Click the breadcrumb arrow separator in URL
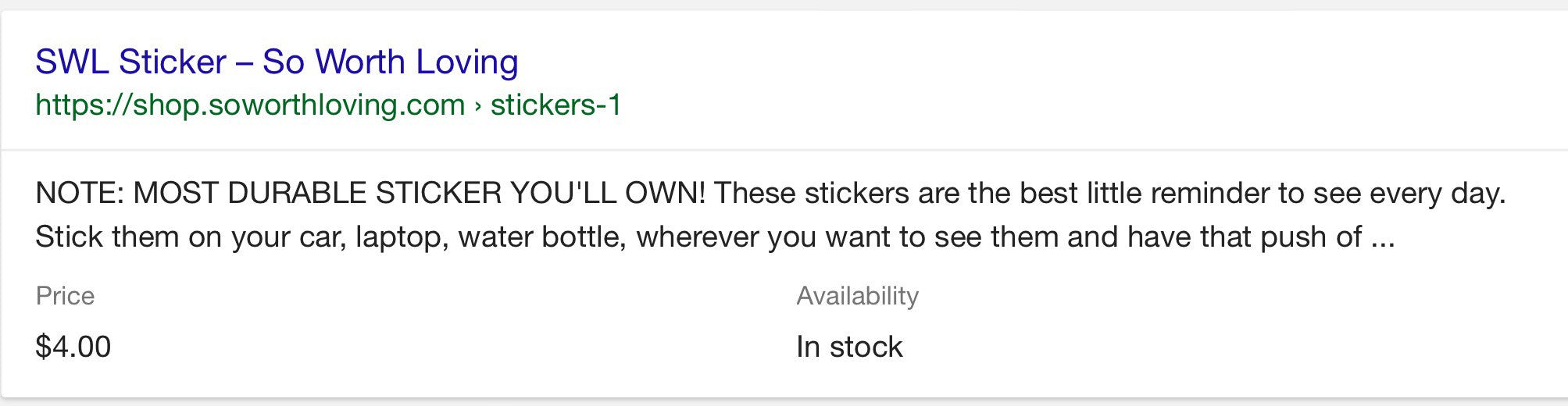This screenshot has height=406, width=1568. point(477,106)
